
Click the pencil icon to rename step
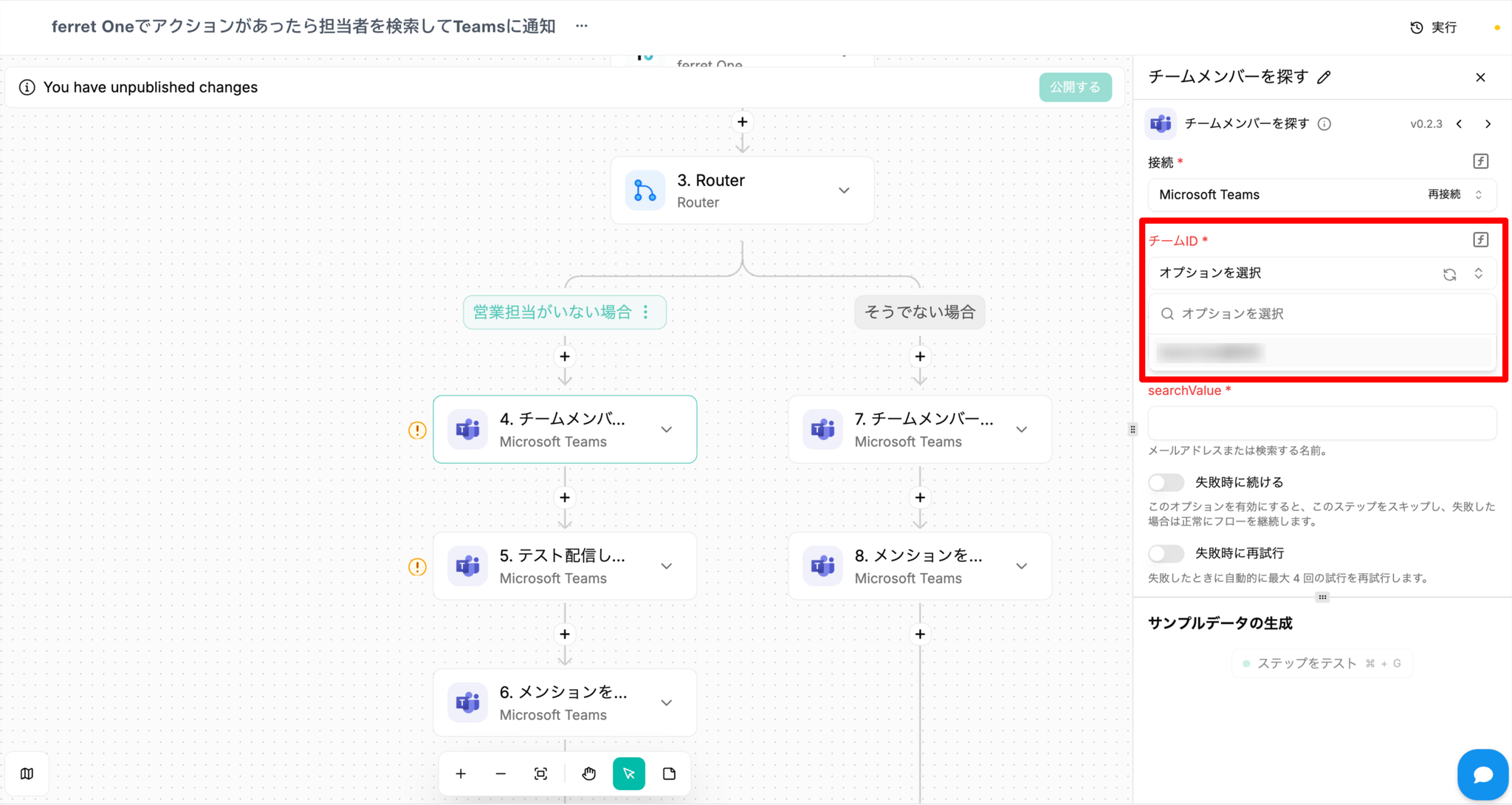click(1324, 78)
